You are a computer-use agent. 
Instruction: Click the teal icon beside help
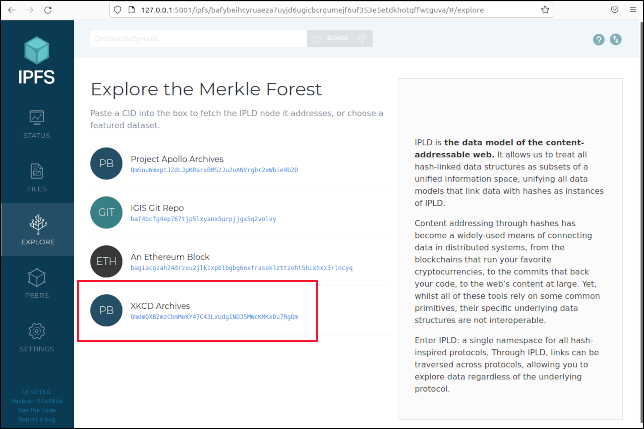click(615, 39)
